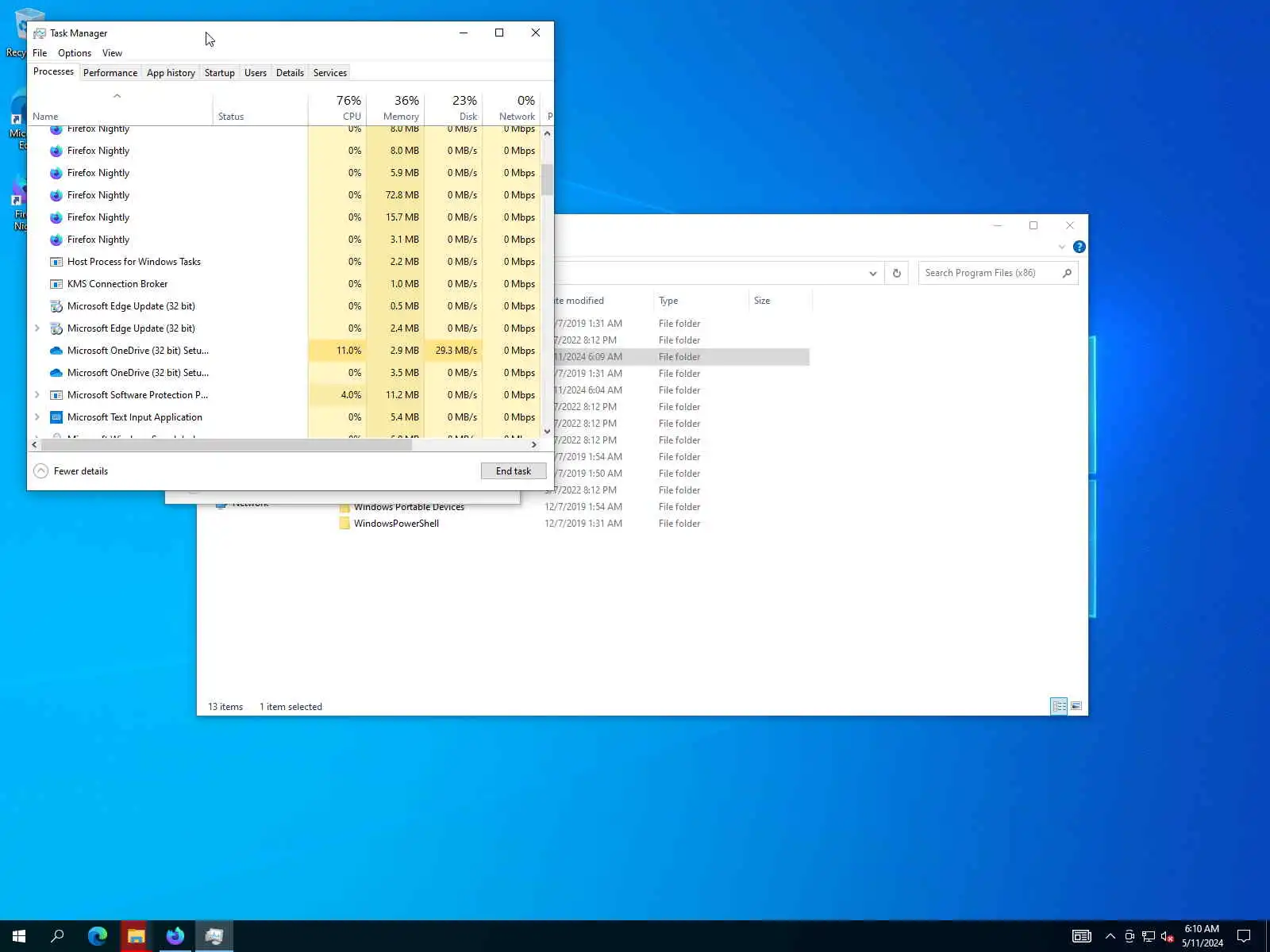Viewport: 1270px width, 952px height.
Task: Expand the Microsoft Text Input Application group
Action: click(37, 417)
